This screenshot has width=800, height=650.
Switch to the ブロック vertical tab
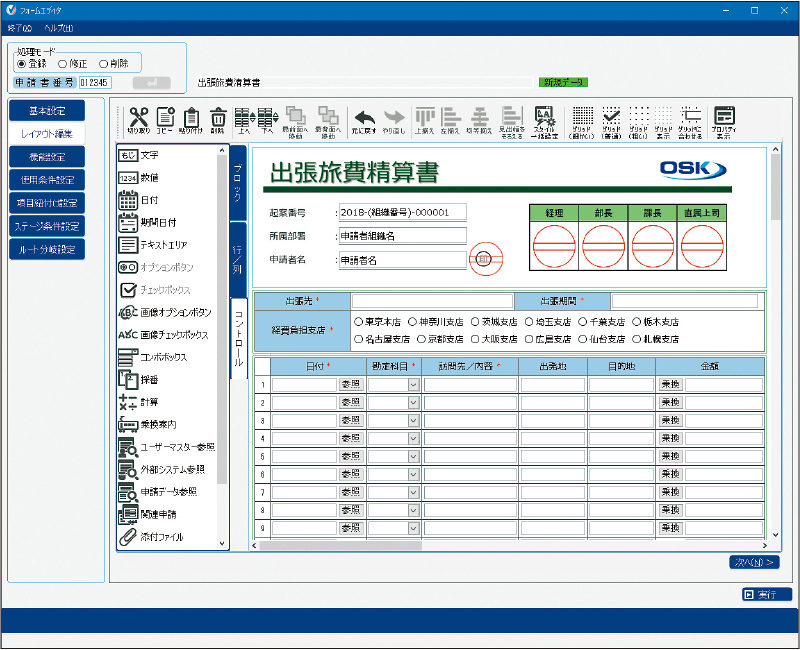click(238, 183)
